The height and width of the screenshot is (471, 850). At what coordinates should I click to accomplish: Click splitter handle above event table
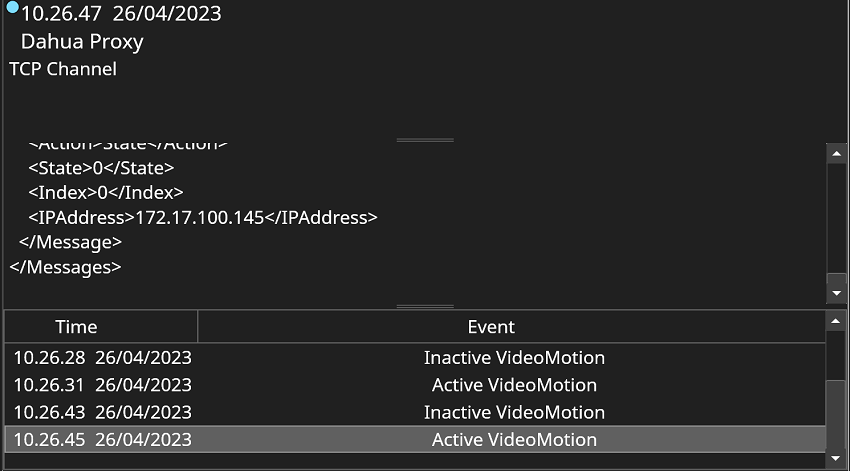[x=425, y=306]
